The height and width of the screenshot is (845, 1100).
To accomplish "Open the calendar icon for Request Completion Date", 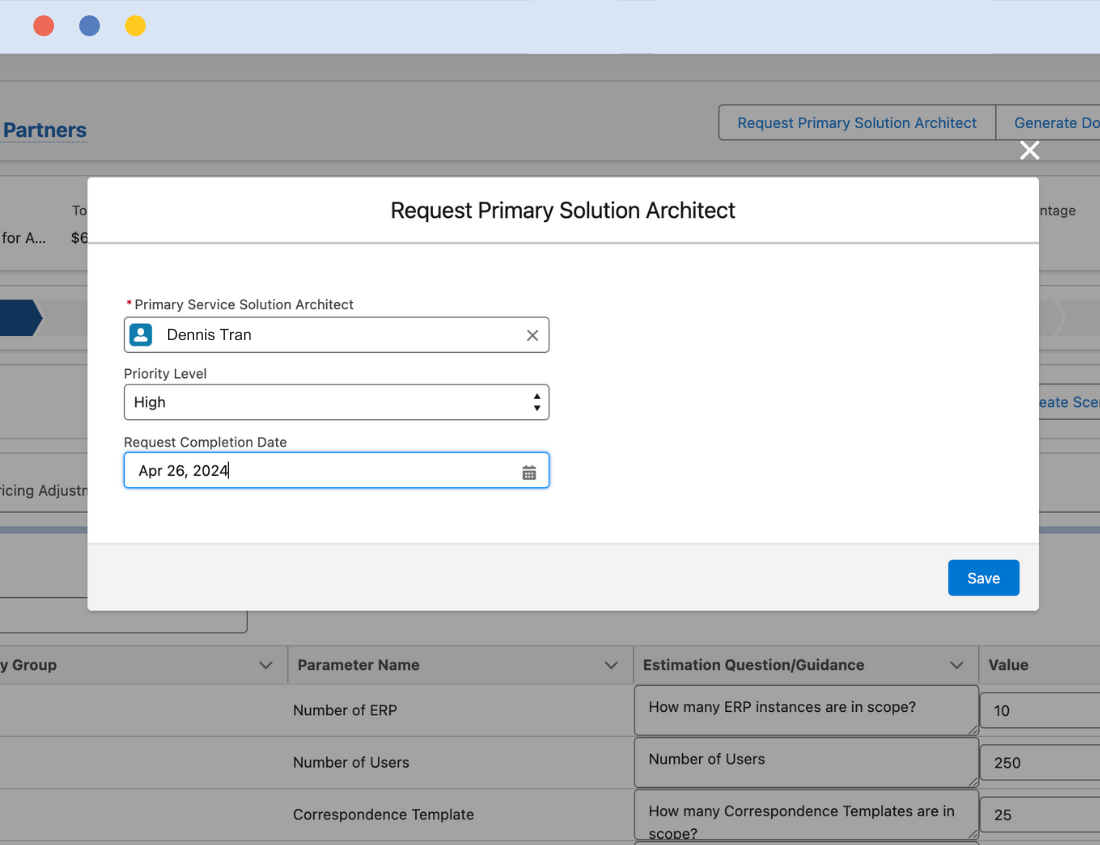I will 529,471.
